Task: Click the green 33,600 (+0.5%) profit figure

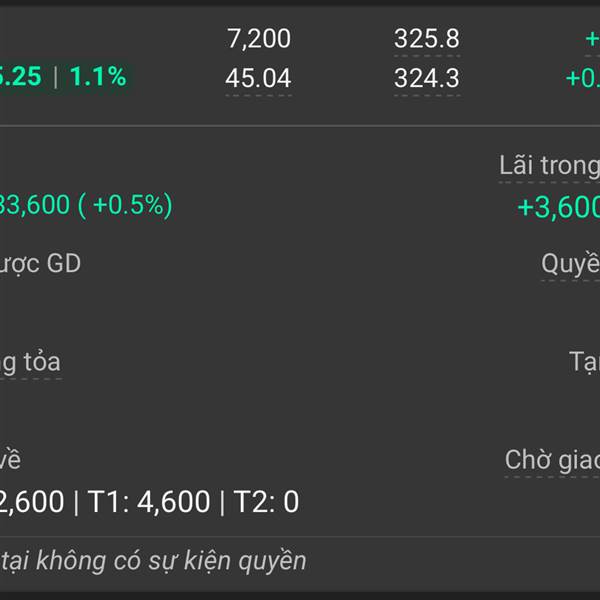Action: coord(86,205)
